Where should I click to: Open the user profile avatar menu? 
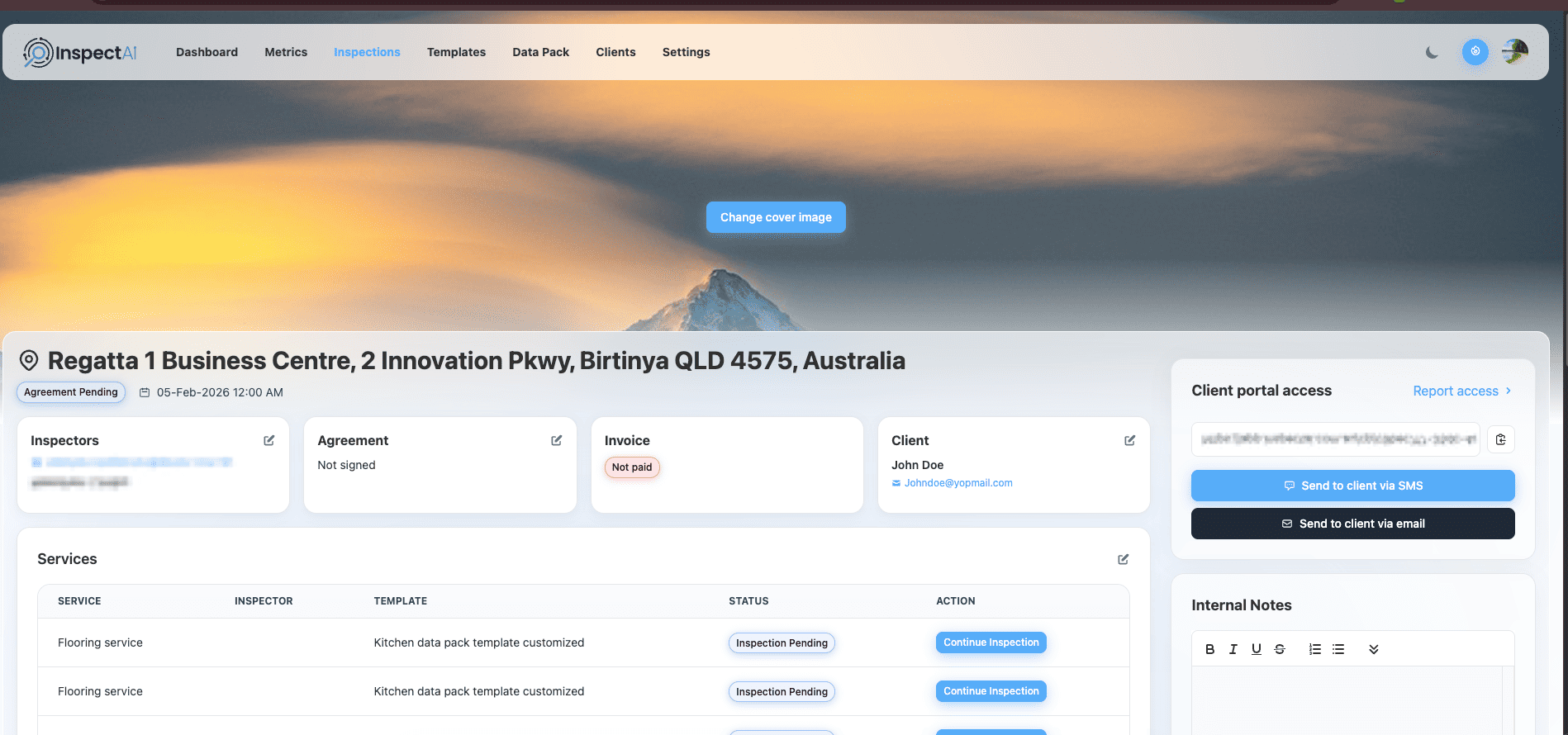1514,52
